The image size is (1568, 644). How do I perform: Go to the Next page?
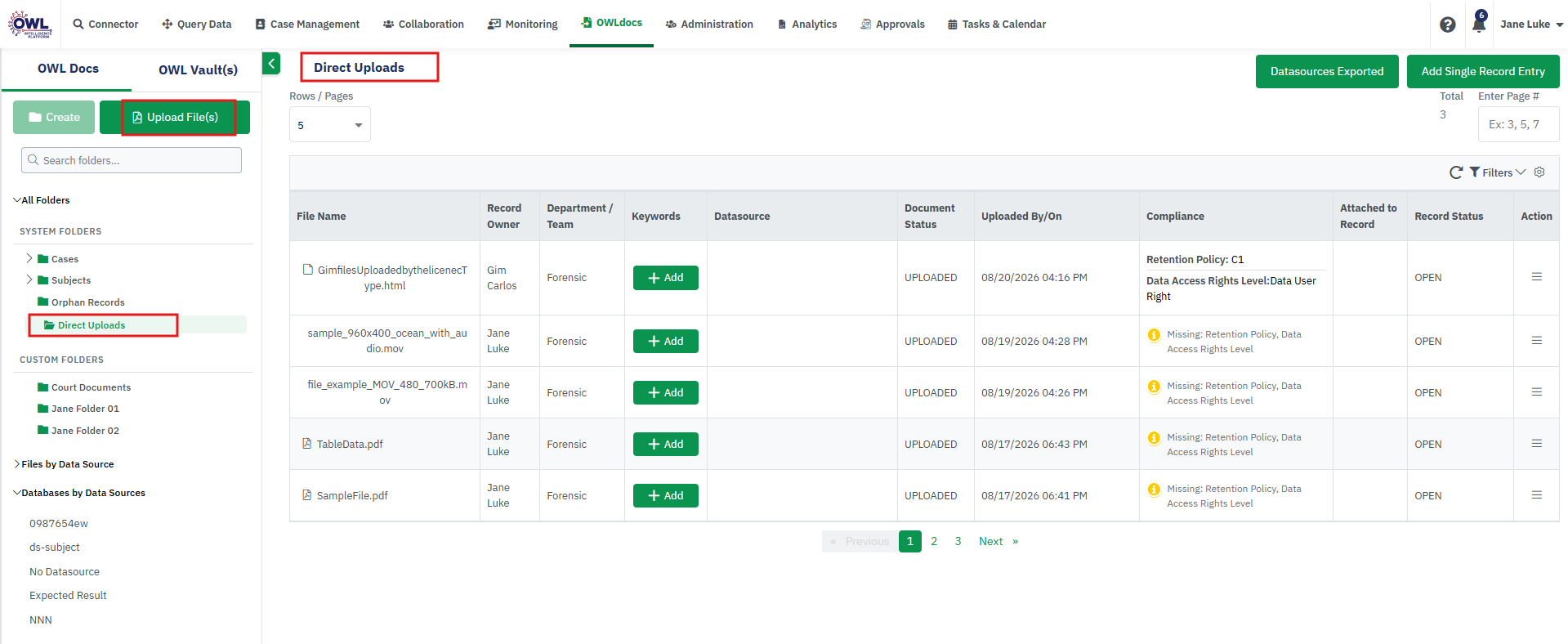point(998,541)
